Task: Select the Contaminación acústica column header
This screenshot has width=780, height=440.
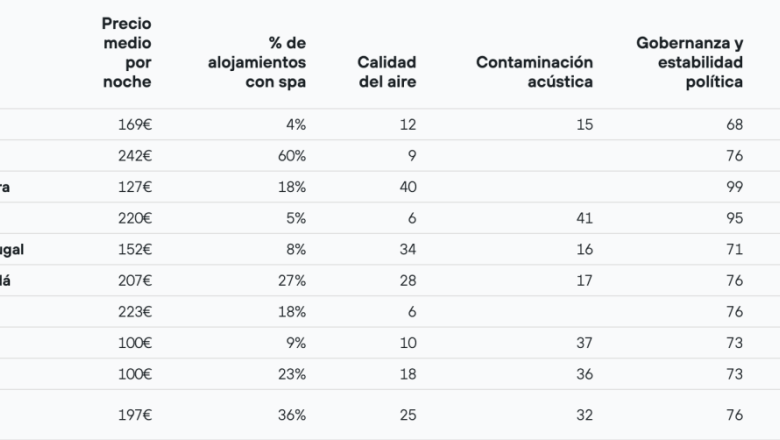Action: (x=534, y=72)
